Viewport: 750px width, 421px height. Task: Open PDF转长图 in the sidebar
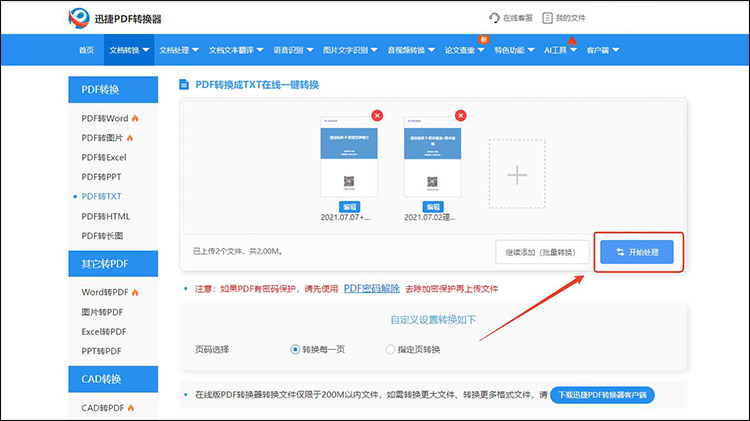[x=102, y=236]
